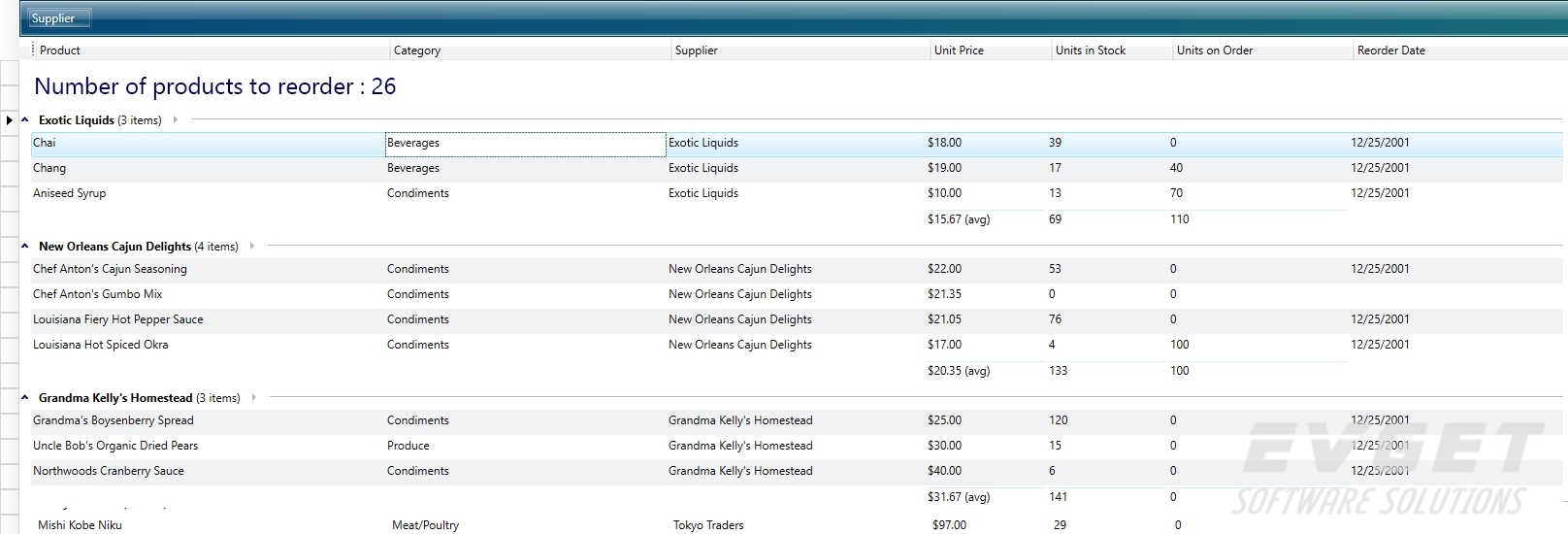Screen dimensions: 1568x534
Task: Click the Supplier group-by button
Action: pos(59,18)
